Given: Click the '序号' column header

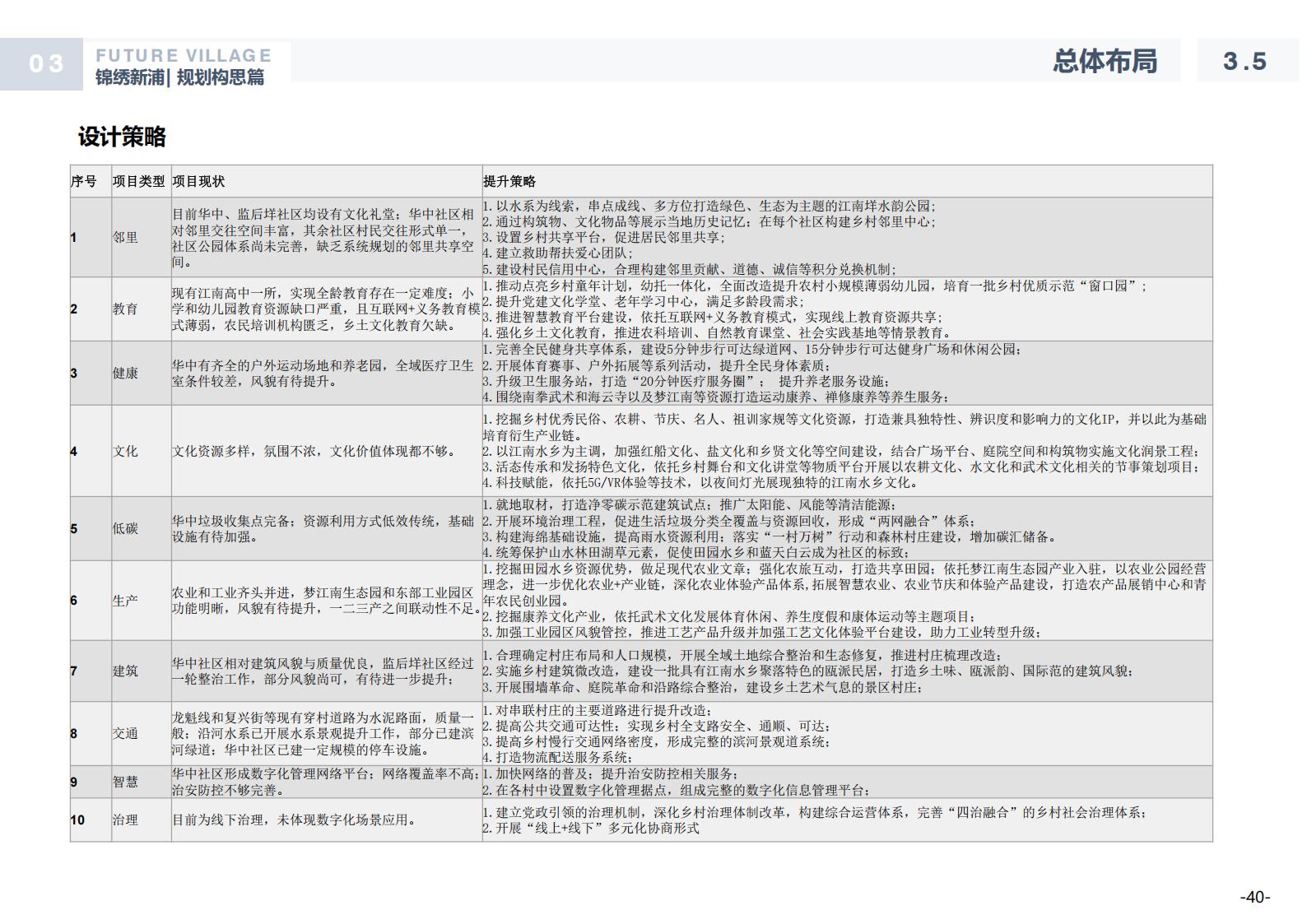Looking at the screenshot, I should [83, 182].
